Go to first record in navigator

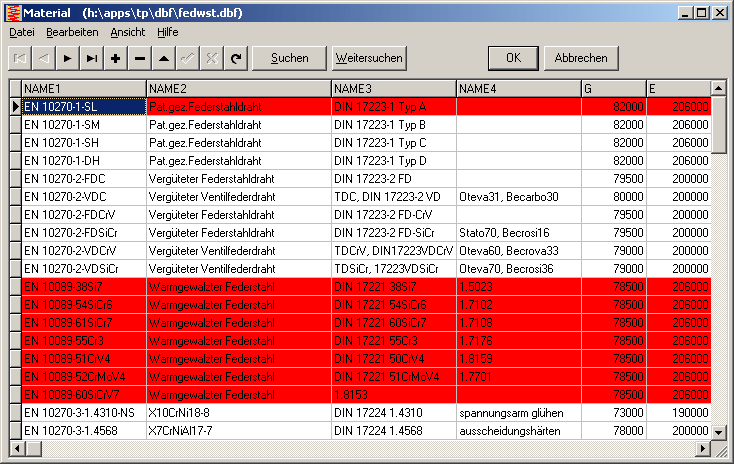(20, 58)
